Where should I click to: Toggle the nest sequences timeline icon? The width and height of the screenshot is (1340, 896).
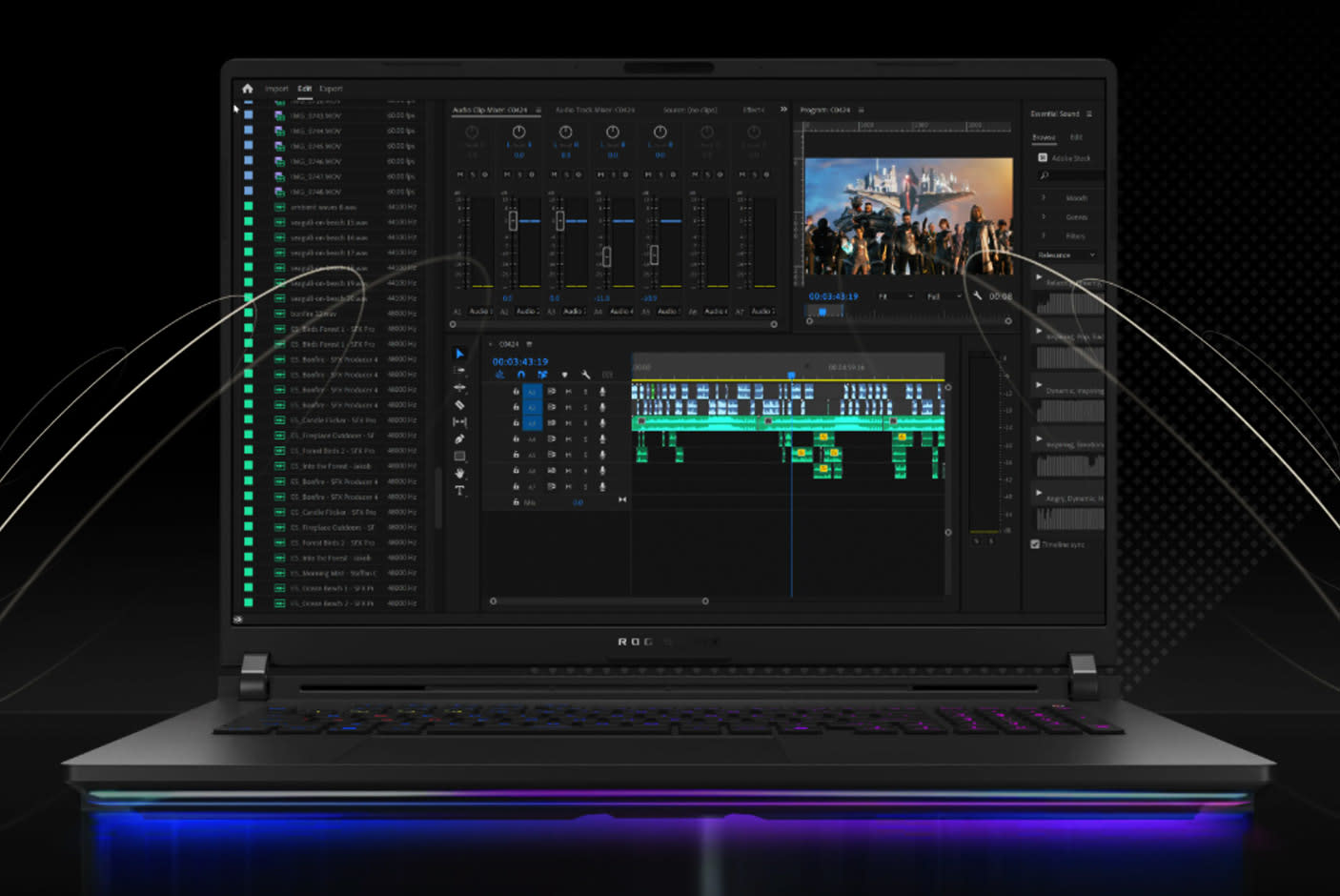point(499,375)
